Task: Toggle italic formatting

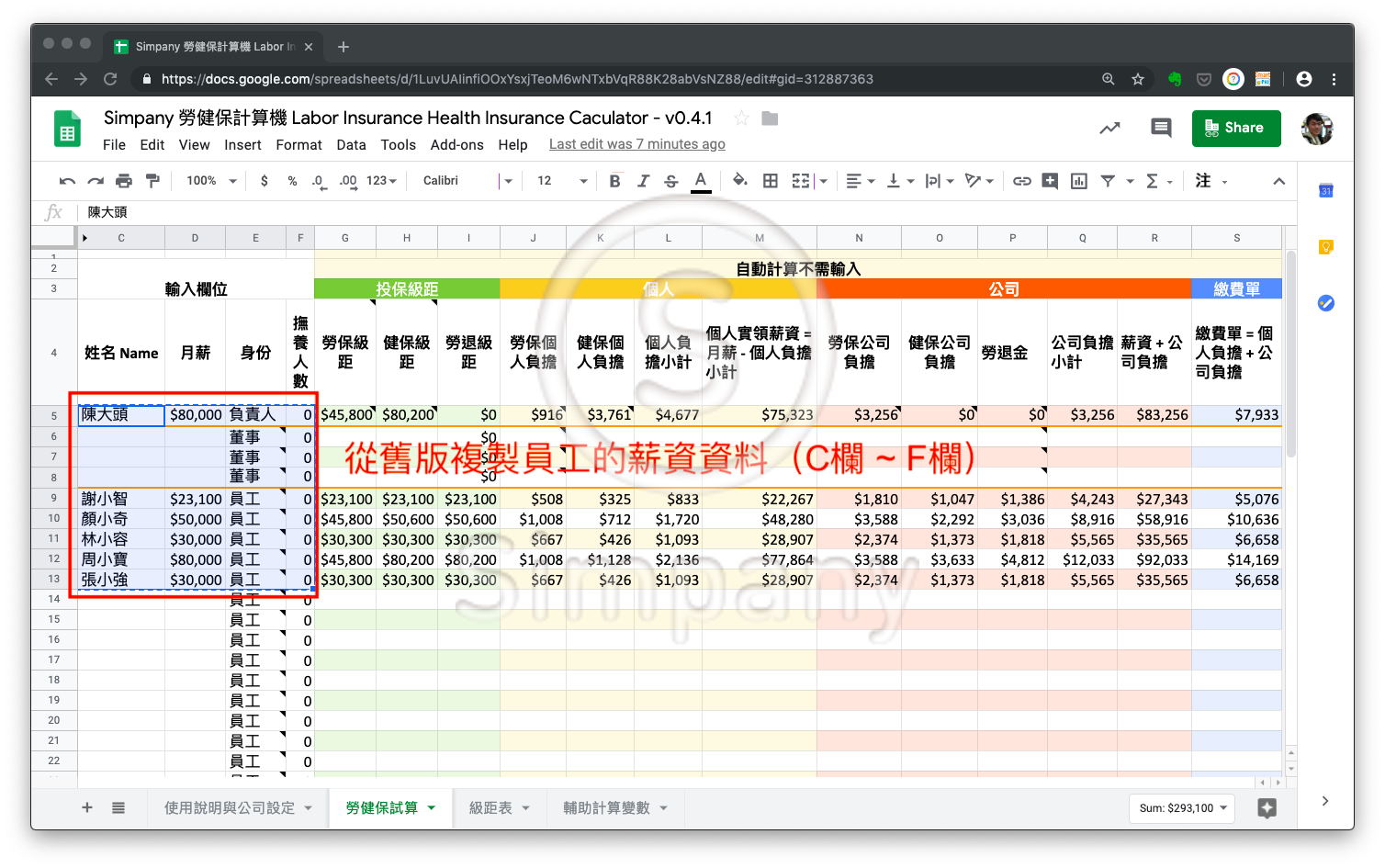Action: tap(643, 181)
